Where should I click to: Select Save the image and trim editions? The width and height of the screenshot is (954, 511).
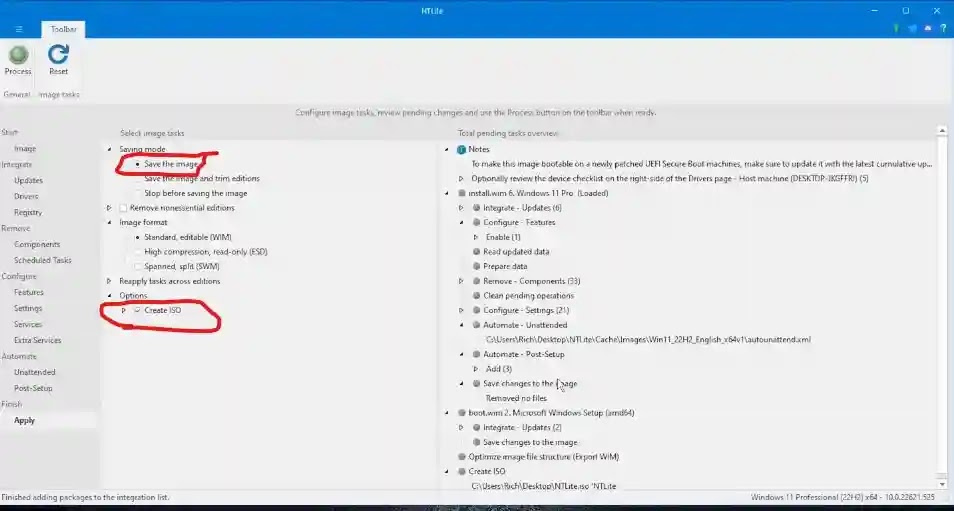click(x=138, y=179)
